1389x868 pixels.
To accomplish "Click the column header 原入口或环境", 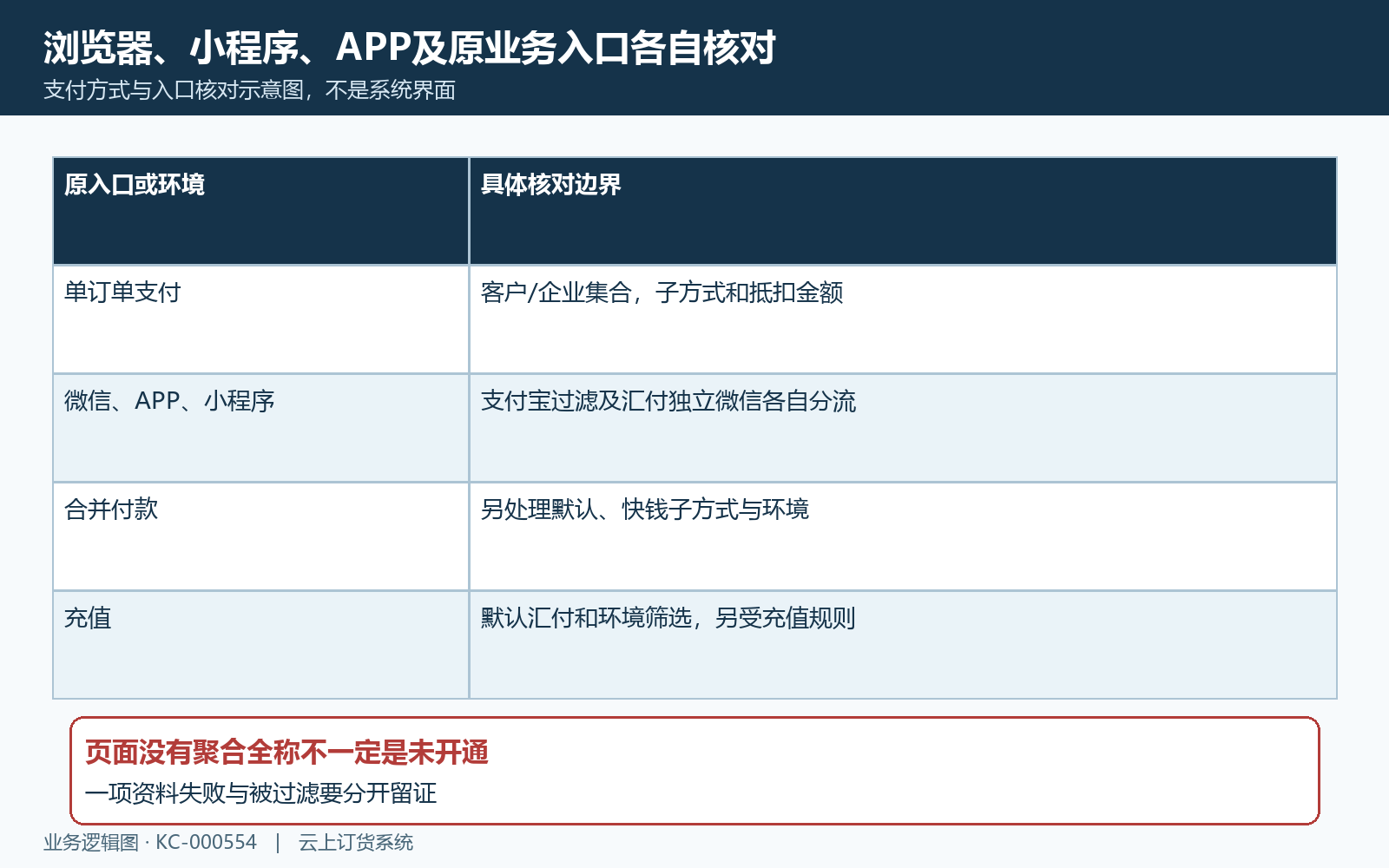I will pyautogui.click(x=260, y=211).
